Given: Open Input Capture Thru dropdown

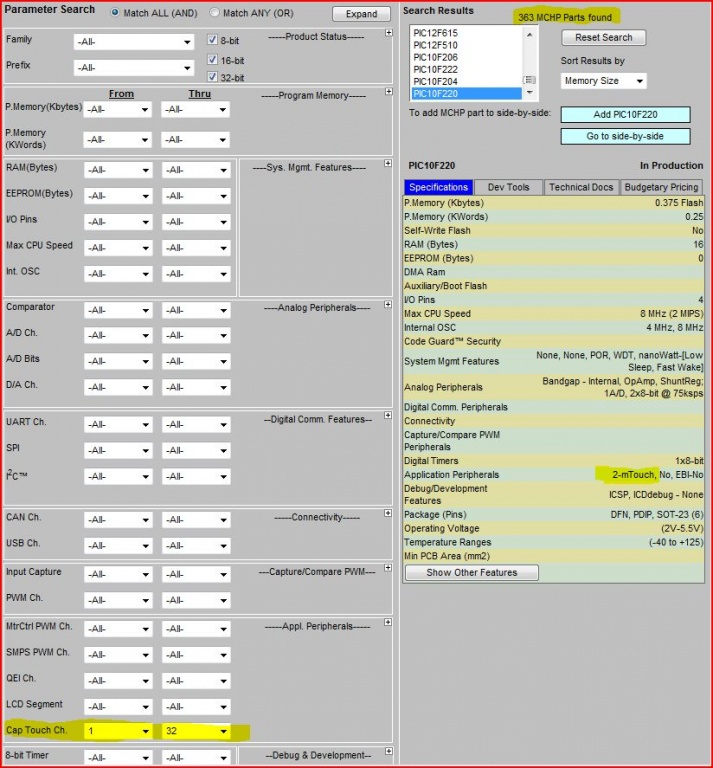Looking at the screenshot, I should point(196,575).
